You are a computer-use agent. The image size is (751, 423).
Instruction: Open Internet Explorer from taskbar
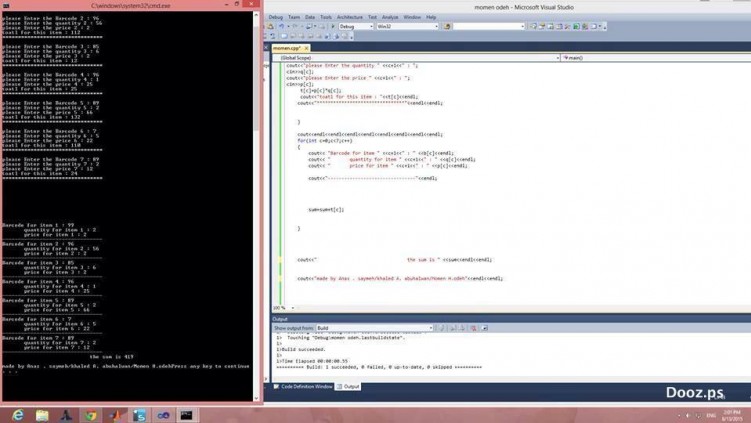click(18, 415)
